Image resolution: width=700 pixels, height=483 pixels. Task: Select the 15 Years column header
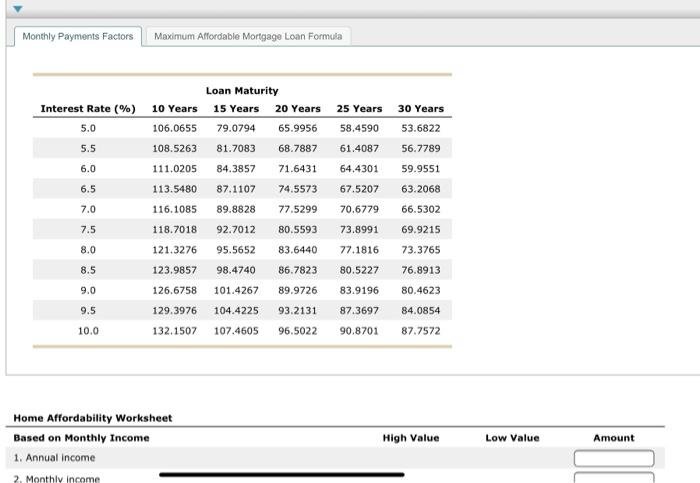[x=236, y=108]
